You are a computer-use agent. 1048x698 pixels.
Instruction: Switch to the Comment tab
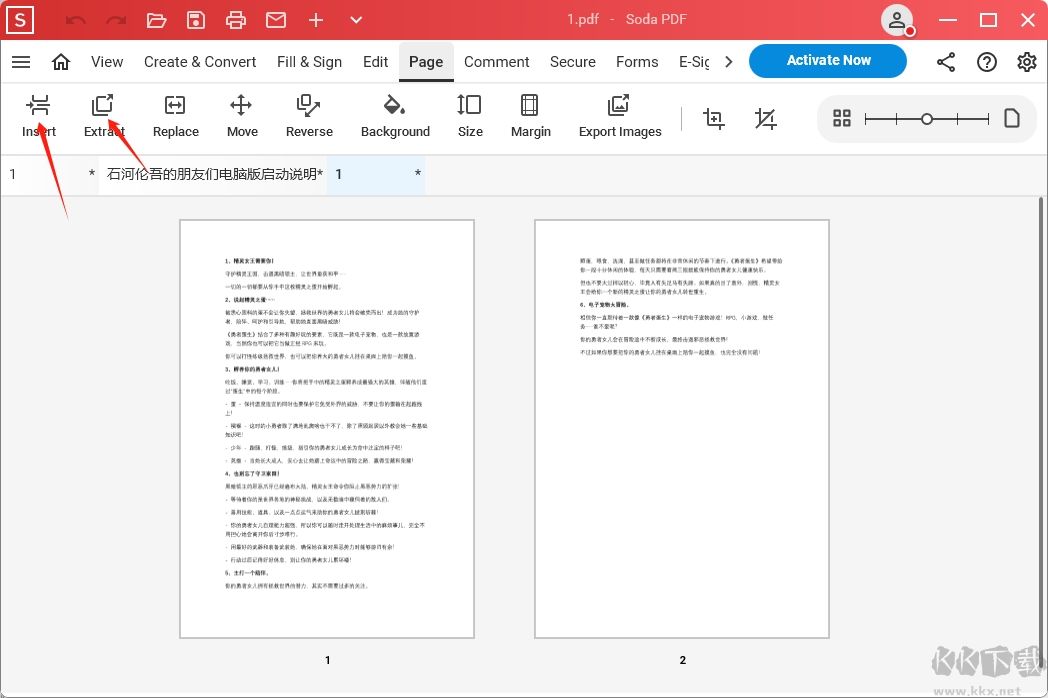[x=496, y=61]
